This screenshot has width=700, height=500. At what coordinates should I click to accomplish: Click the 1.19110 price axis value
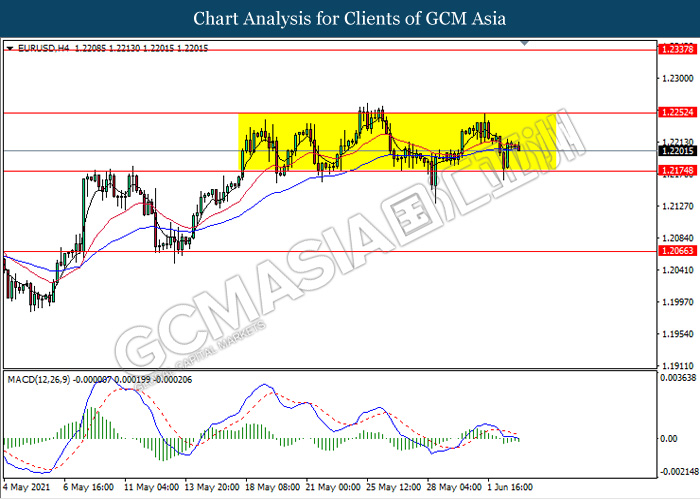pos(678,366)
